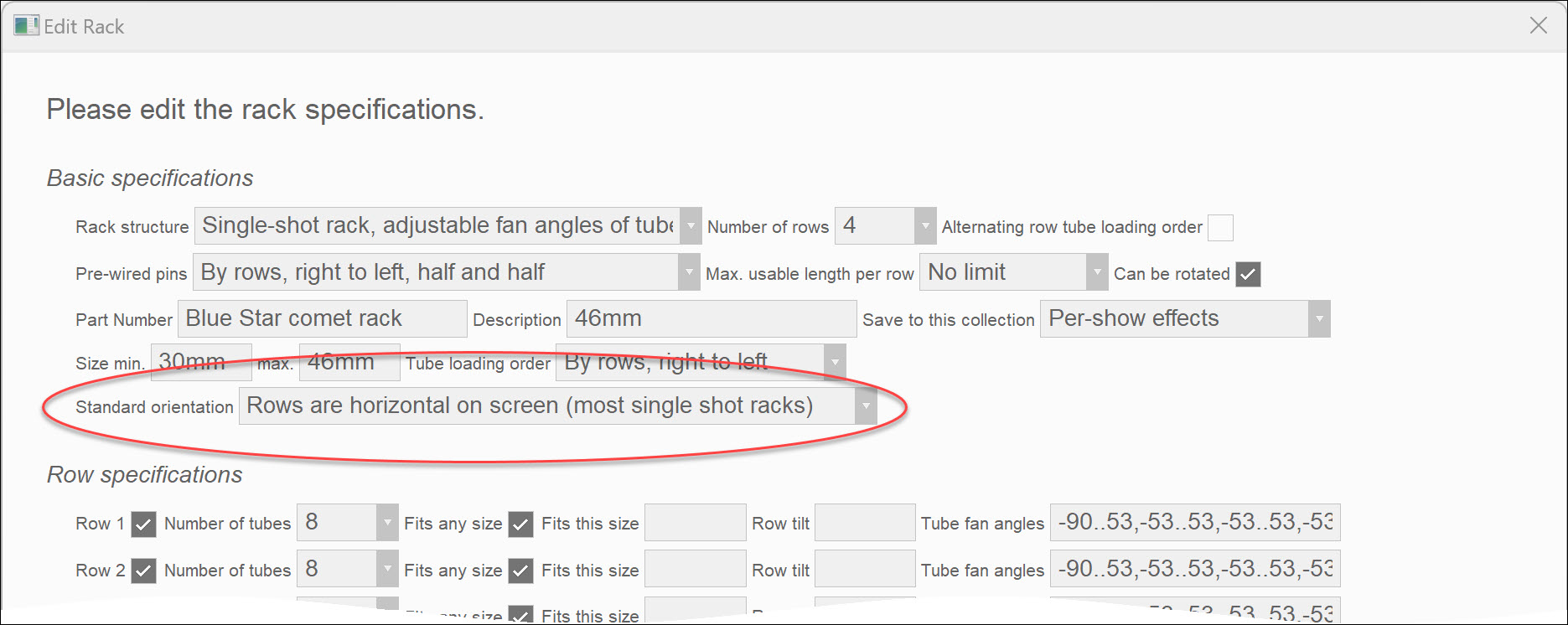This screenshot has height=625, width=1568.
Task: Change the Number of tubes for Row 1
Action: pos(386,522)
